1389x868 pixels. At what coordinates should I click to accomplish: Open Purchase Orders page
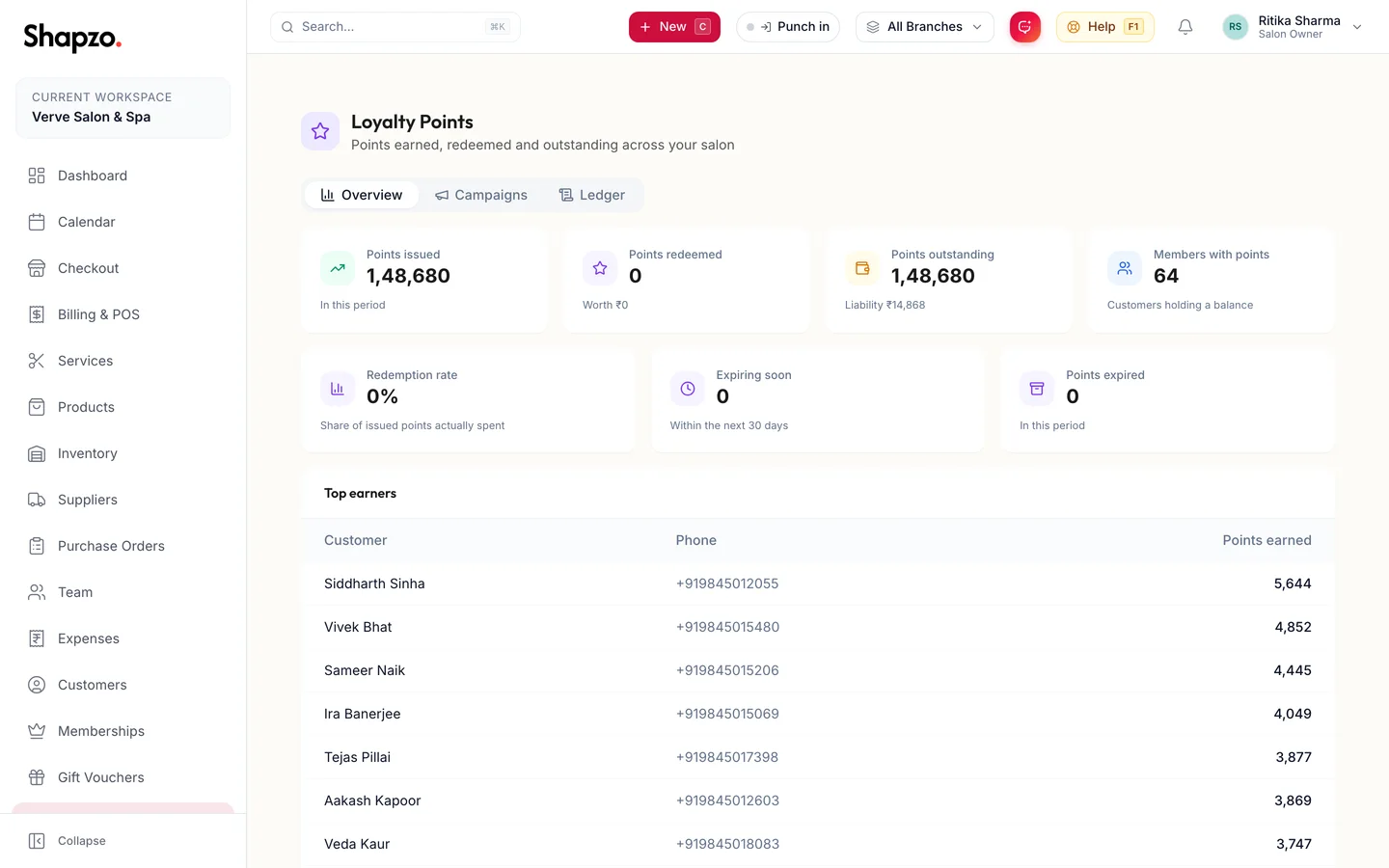(123, 546)
